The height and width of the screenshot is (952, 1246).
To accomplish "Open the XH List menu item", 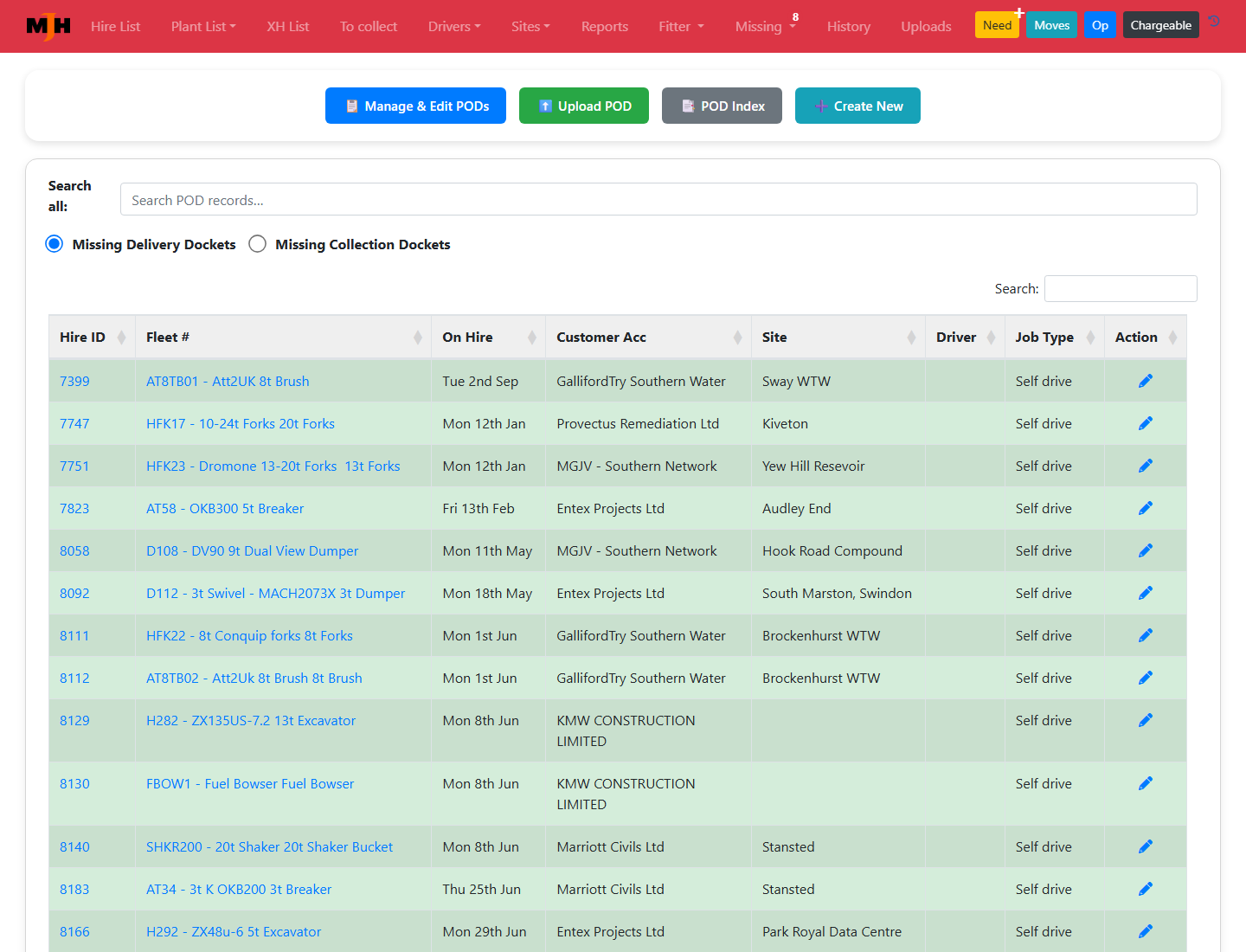I will coord(287,26).
